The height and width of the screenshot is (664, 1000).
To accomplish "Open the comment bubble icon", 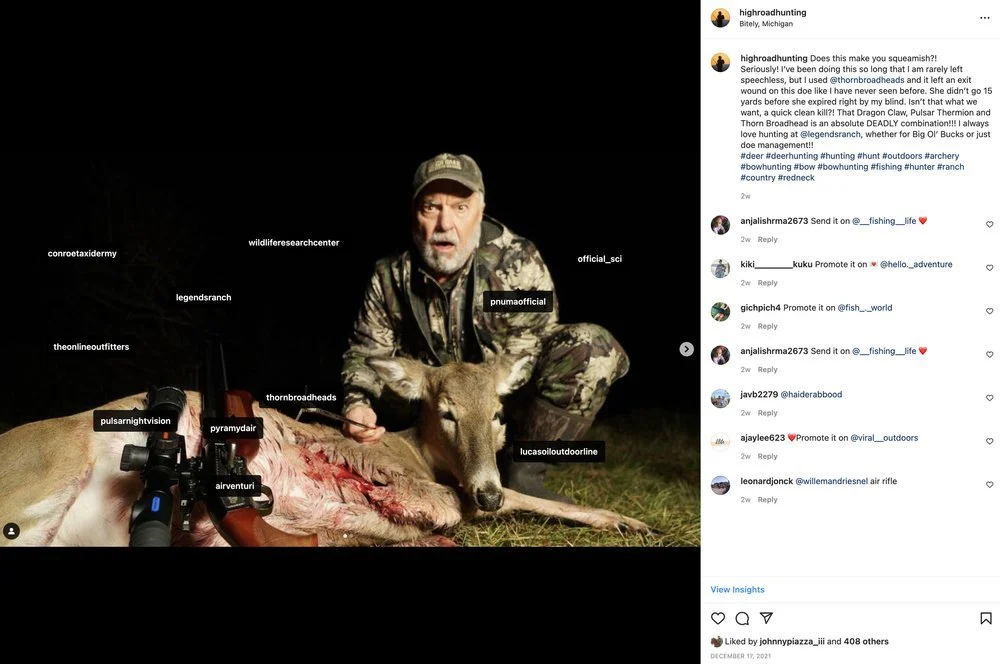I will click(x=742, y=618).
